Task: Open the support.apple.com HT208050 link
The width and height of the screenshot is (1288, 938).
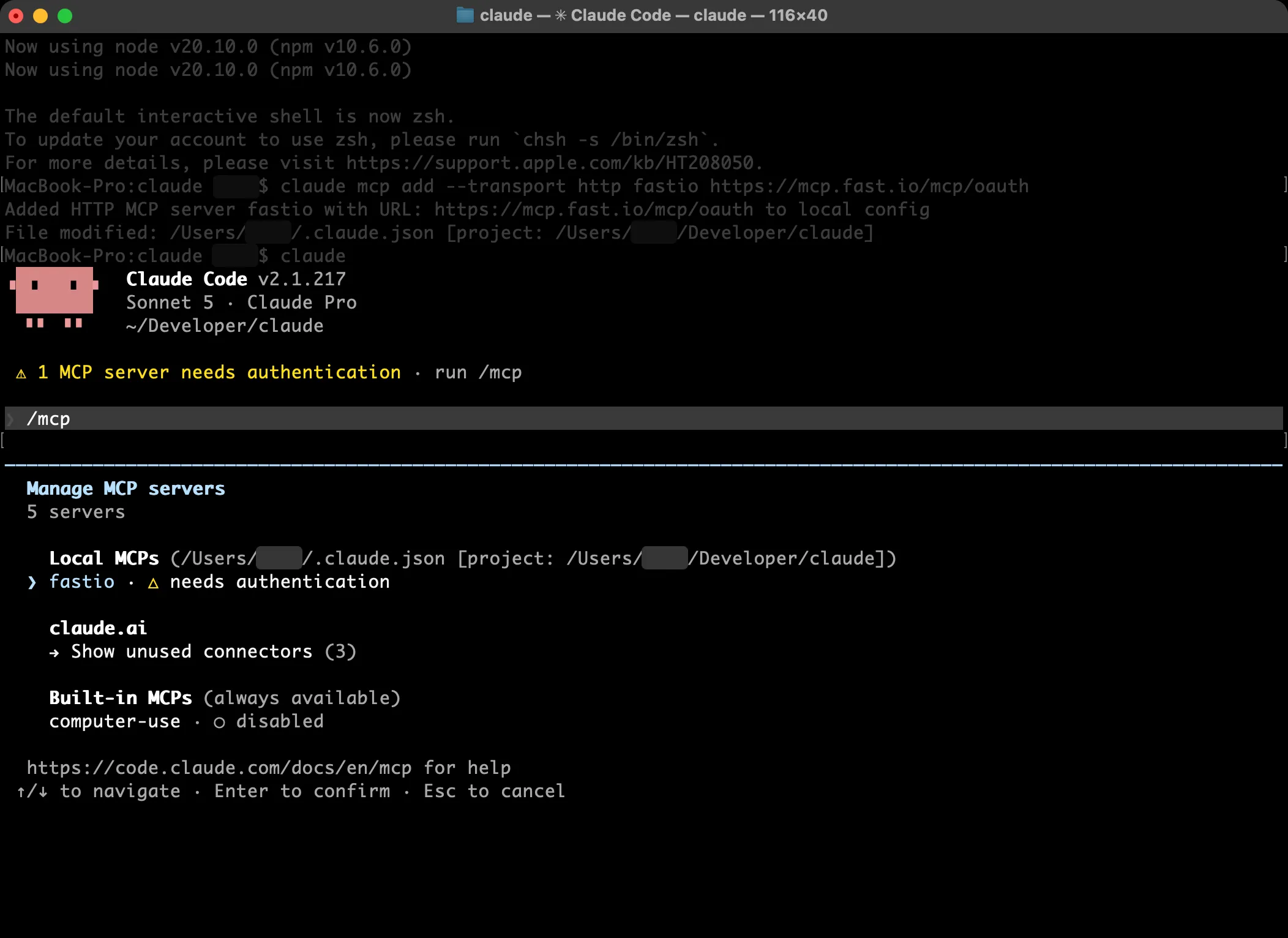Action: [x=550, y=163]
